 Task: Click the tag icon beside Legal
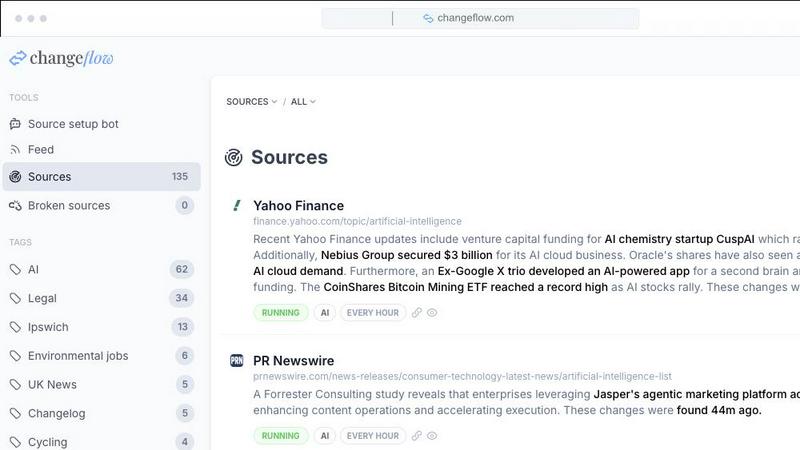tap(15, 298)
